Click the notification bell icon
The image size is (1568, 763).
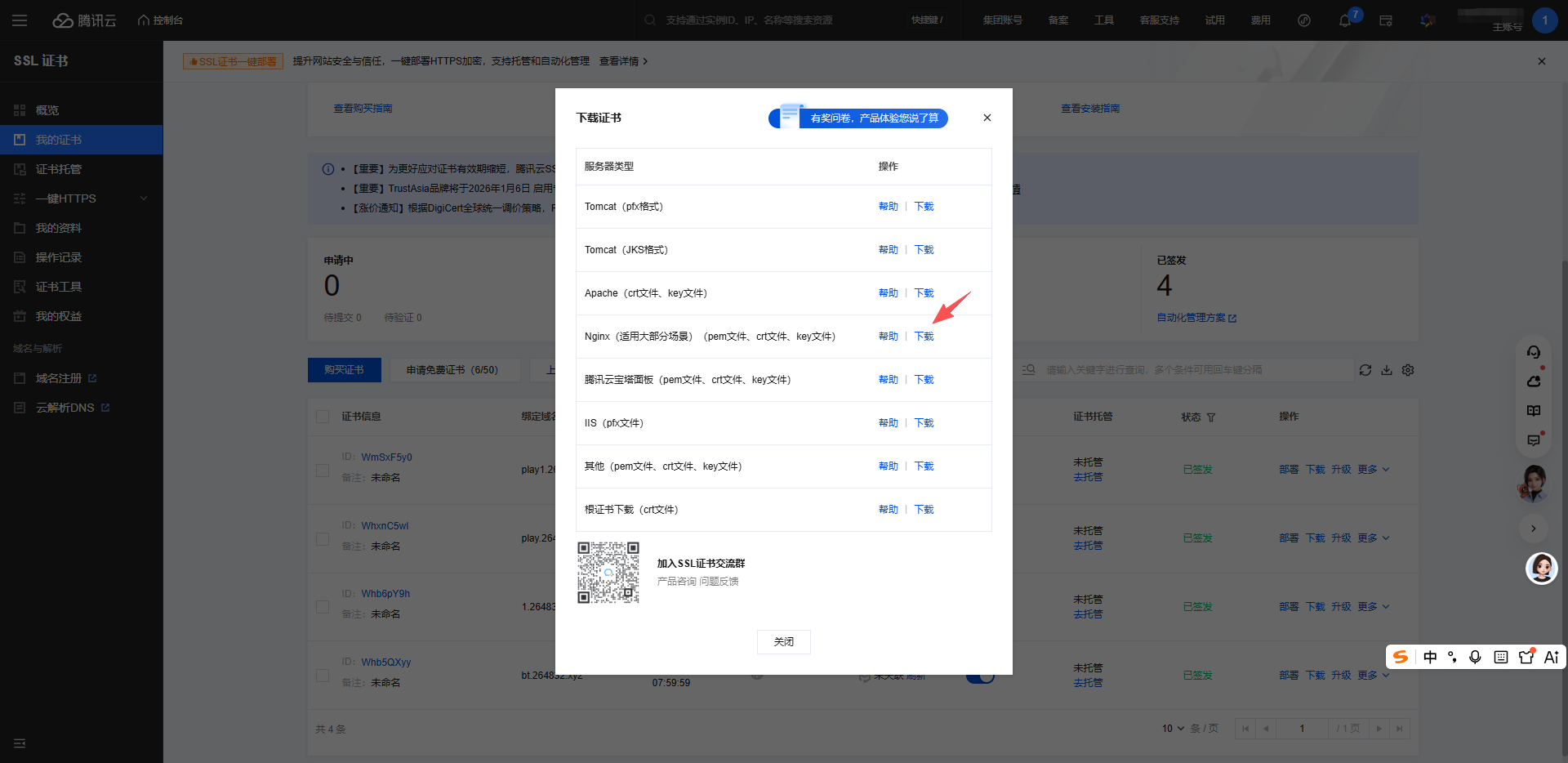[x=1344, y=20]
